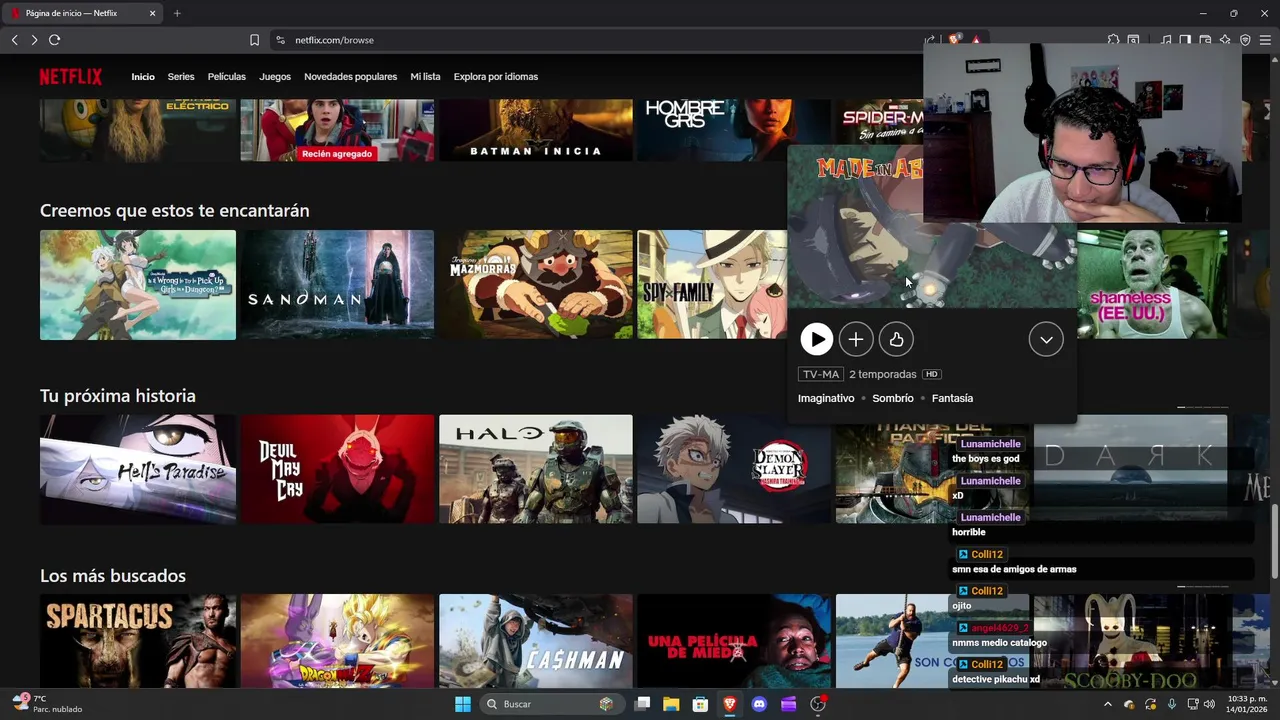This screenshot has height=720, width=1280.
Task: Open Explora por idiomas
Action: (x=495, y=77)
